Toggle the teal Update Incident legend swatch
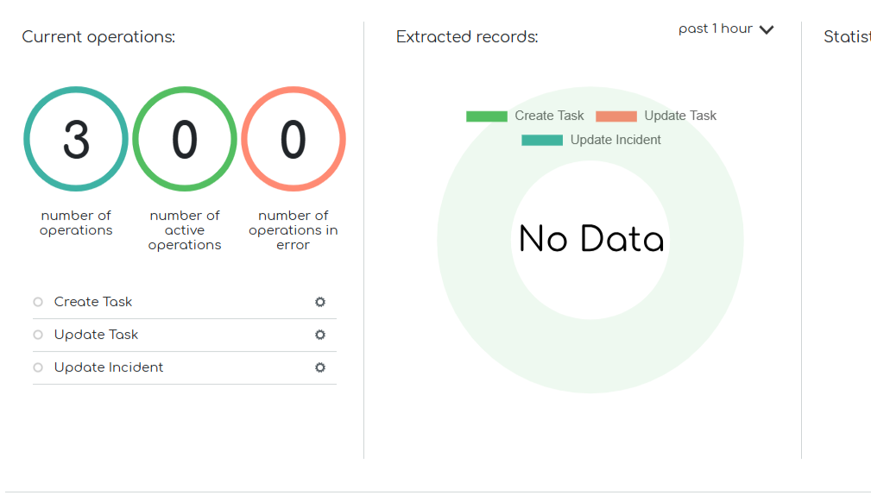The image size is (871, 495). 542,140
